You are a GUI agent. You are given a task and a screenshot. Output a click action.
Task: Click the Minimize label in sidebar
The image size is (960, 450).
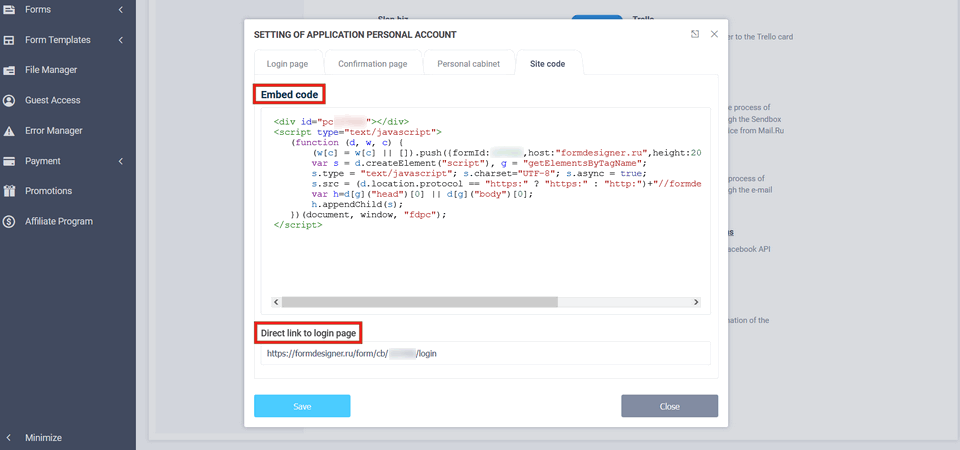click(x=43, y=438)
